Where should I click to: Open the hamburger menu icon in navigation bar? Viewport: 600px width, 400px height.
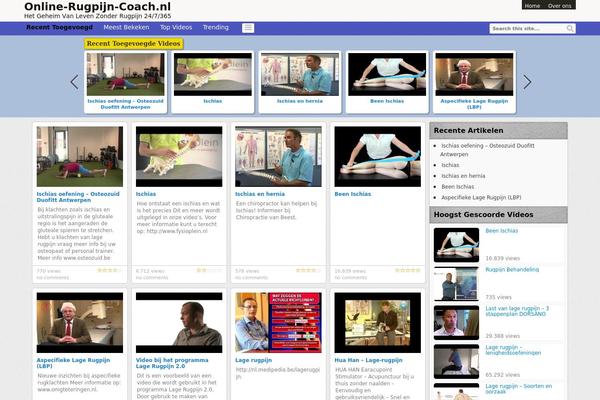(x=248, y=28)
